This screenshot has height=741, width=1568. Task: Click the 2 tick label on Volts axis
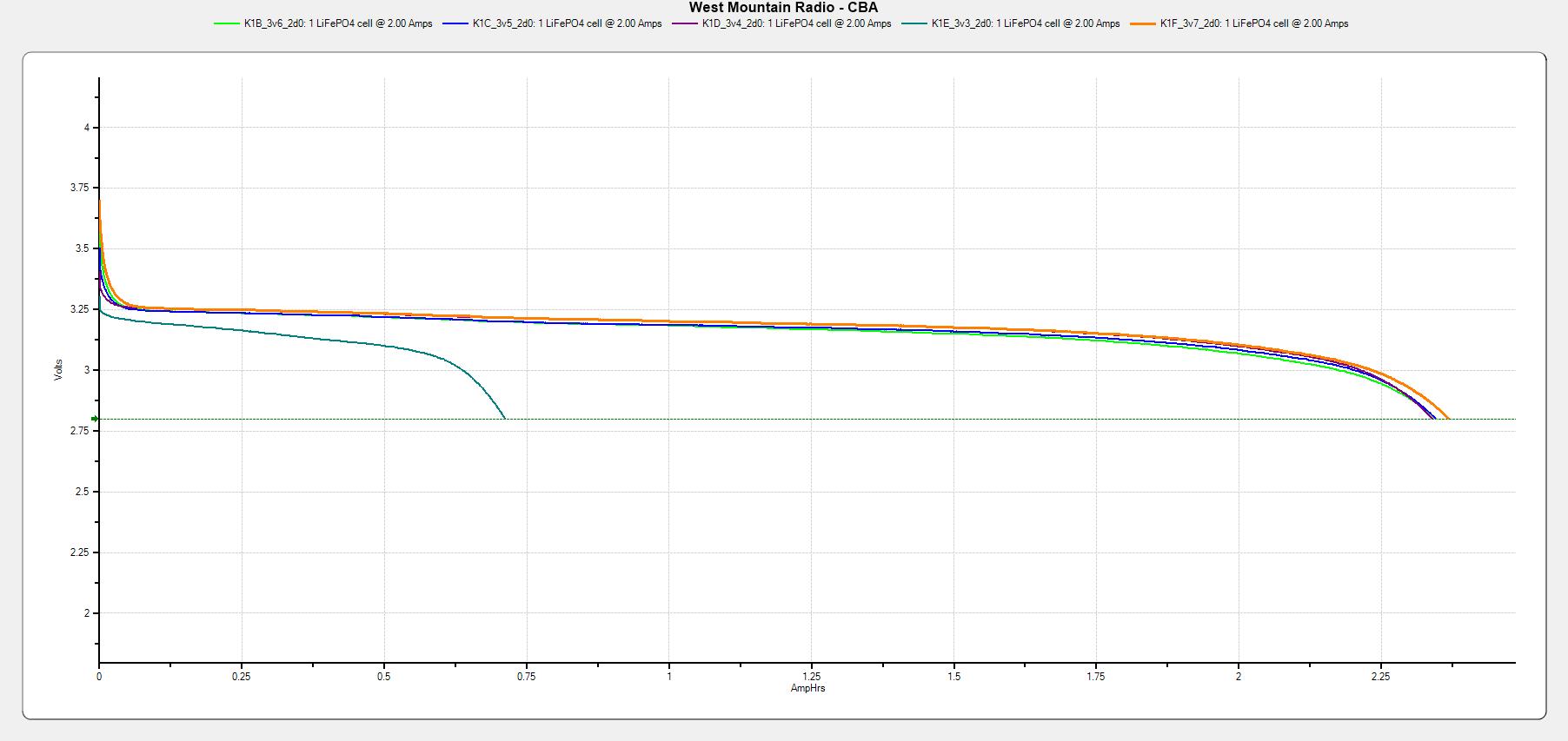tap(87, 613)
